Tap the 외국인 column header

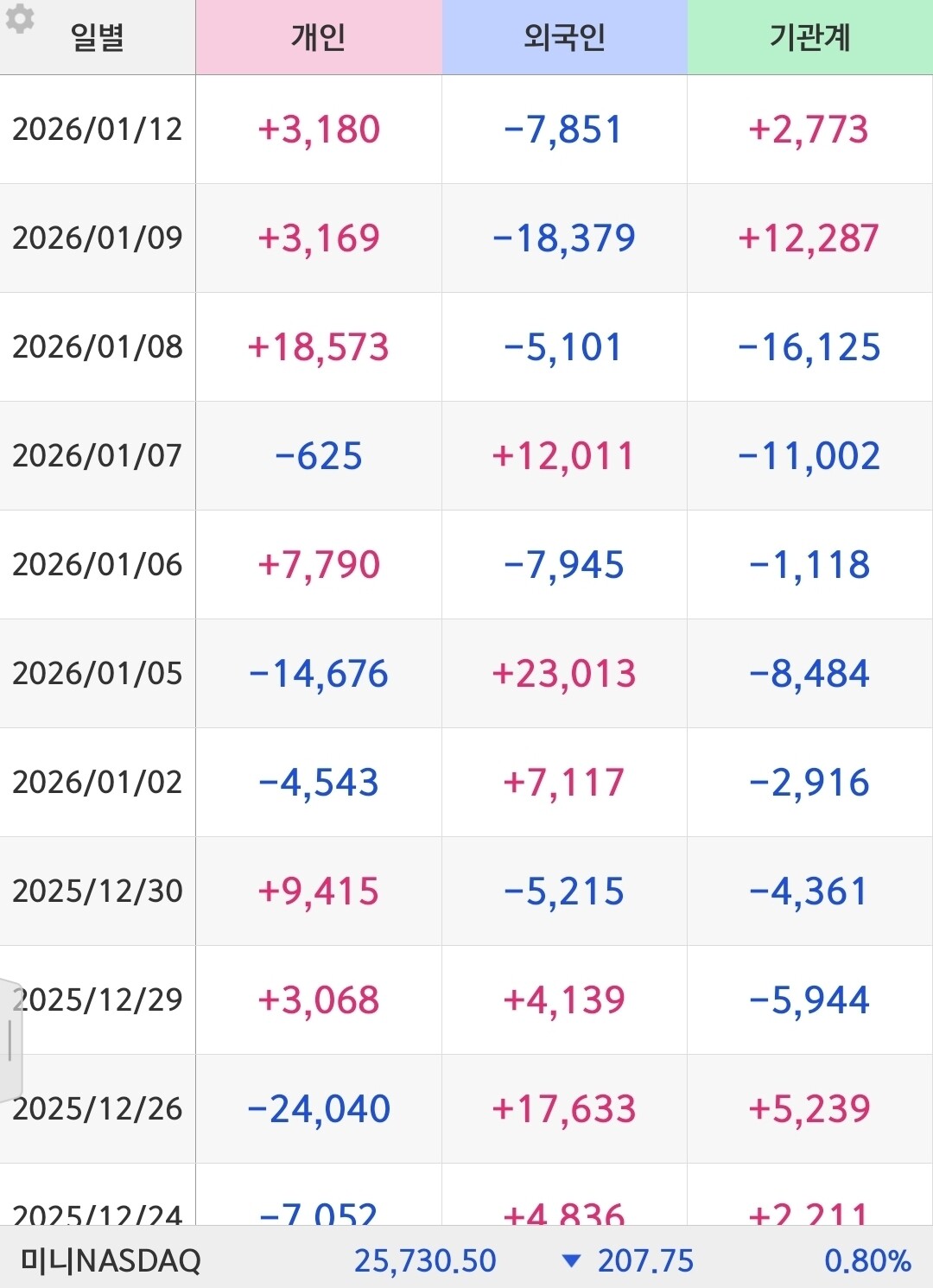[x=564, y=37]
